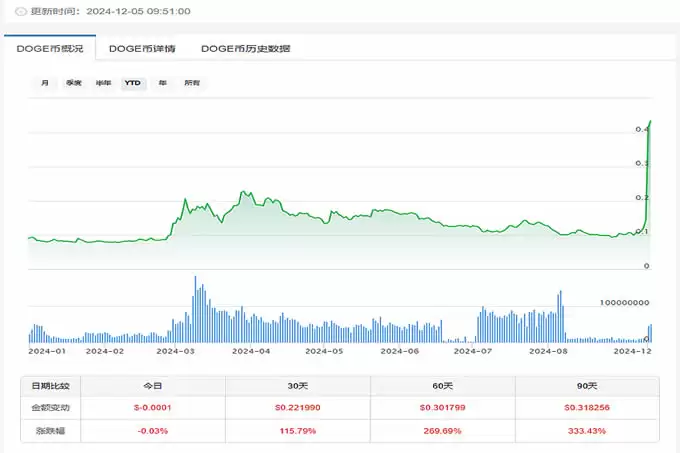Screen dimensions: 680x453
Task: Click the 30天 column header
Action: pyautogui.click(x=297, y=386)
